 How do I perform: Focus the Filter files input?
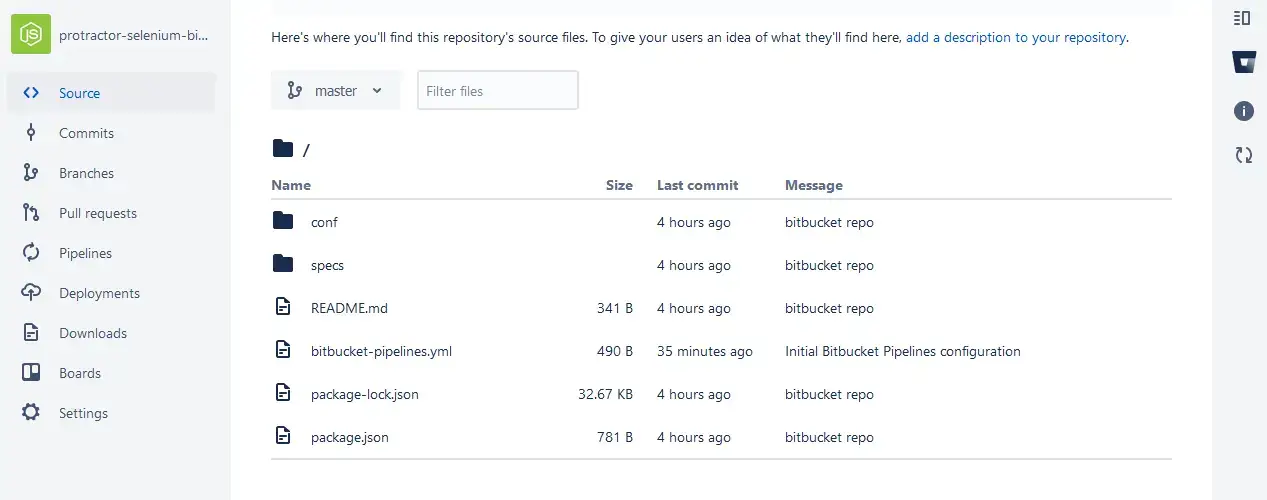point(498,90)
